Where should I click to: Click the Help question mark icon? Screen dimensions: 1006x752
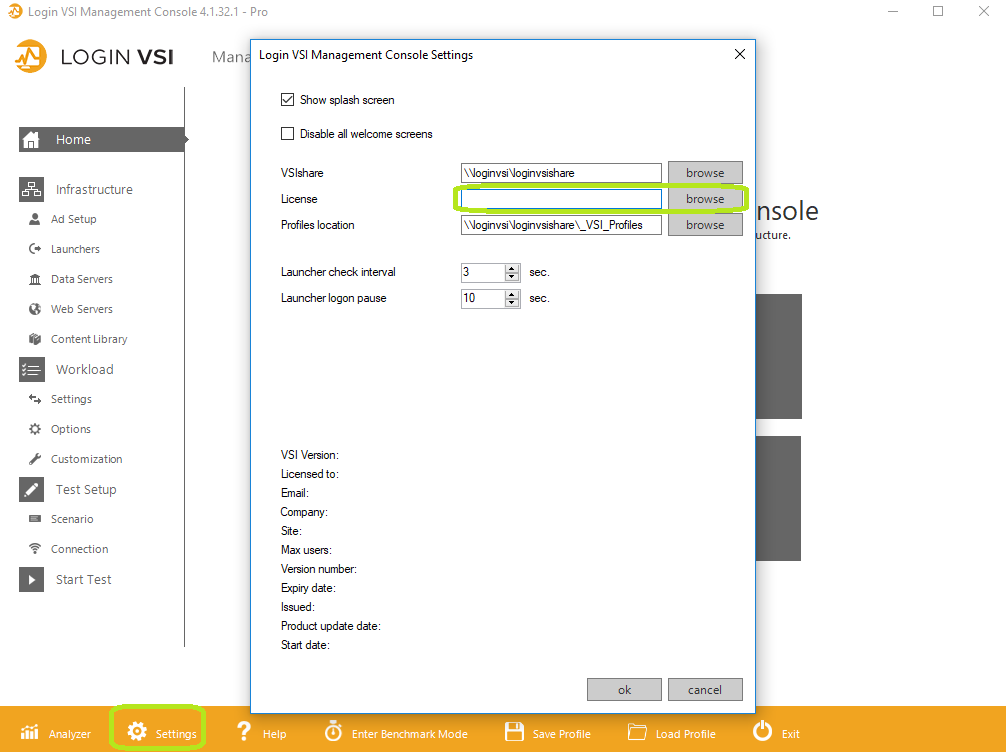click(x=244, y=731)
